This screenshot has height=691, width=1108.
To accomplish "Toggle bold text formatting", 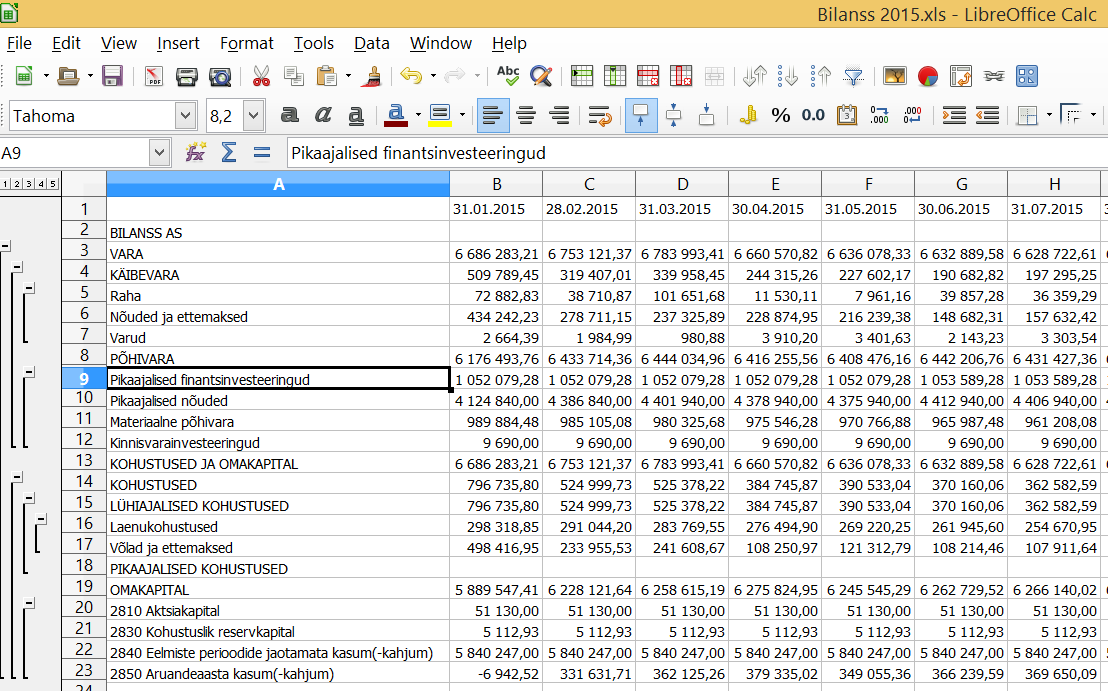I will (289, 115).
